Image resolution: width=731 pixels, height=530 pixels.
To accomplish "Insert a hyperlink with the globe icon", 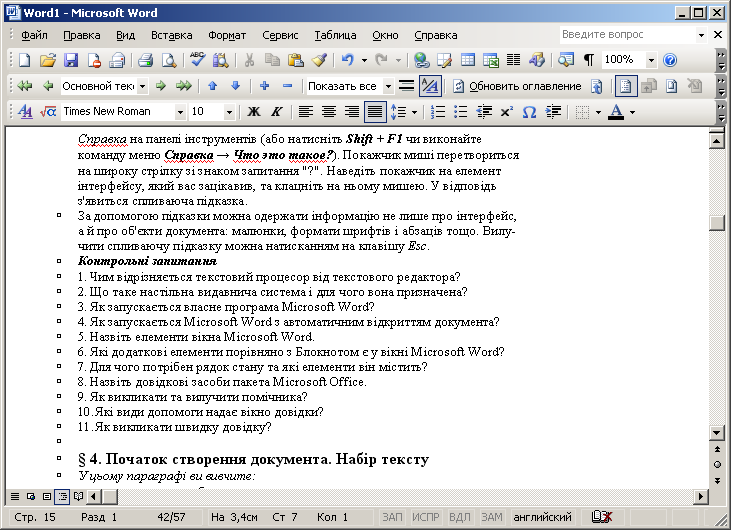I will (x=421, y=60).
